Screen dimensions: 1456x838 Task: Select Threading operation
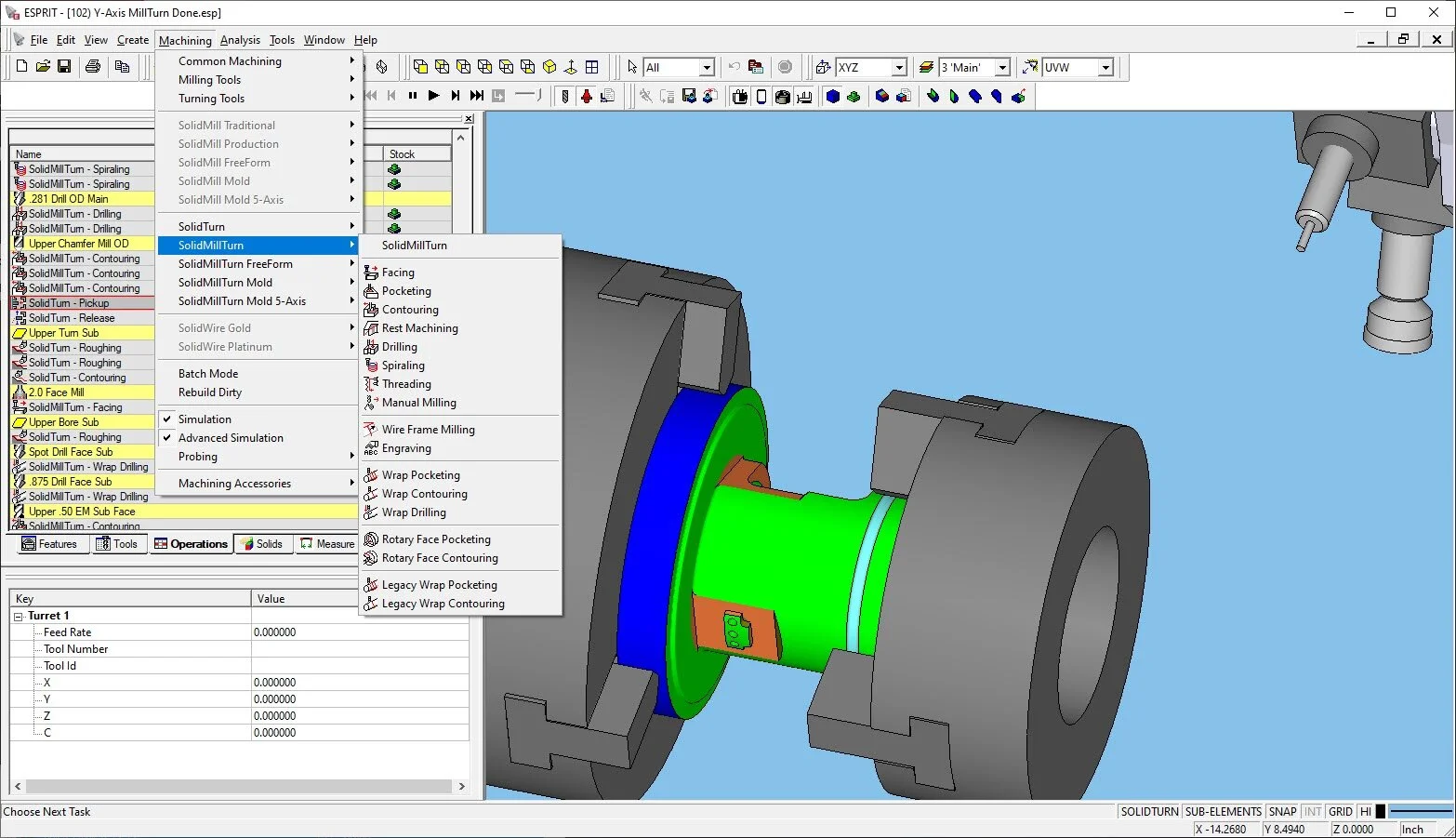tap(460, 384)
